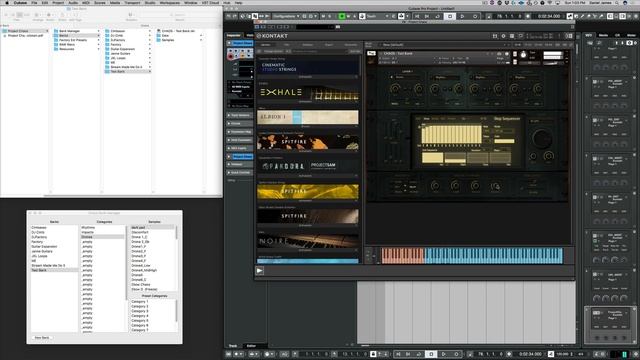The width and height of the screenshot is (640, 360).
Task: Select column view in Finder toolbar
Action: [20, 15]
